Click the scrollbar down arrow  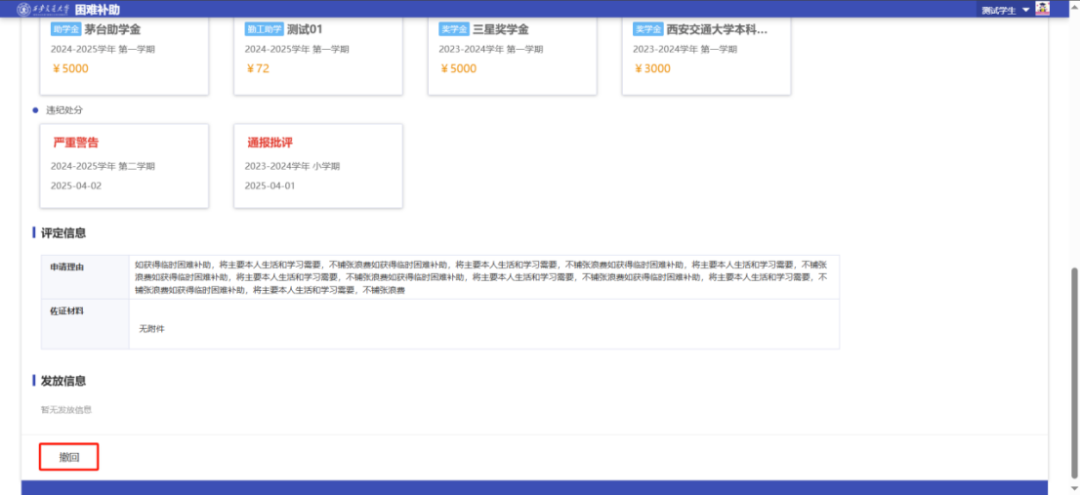[1075, 489]
